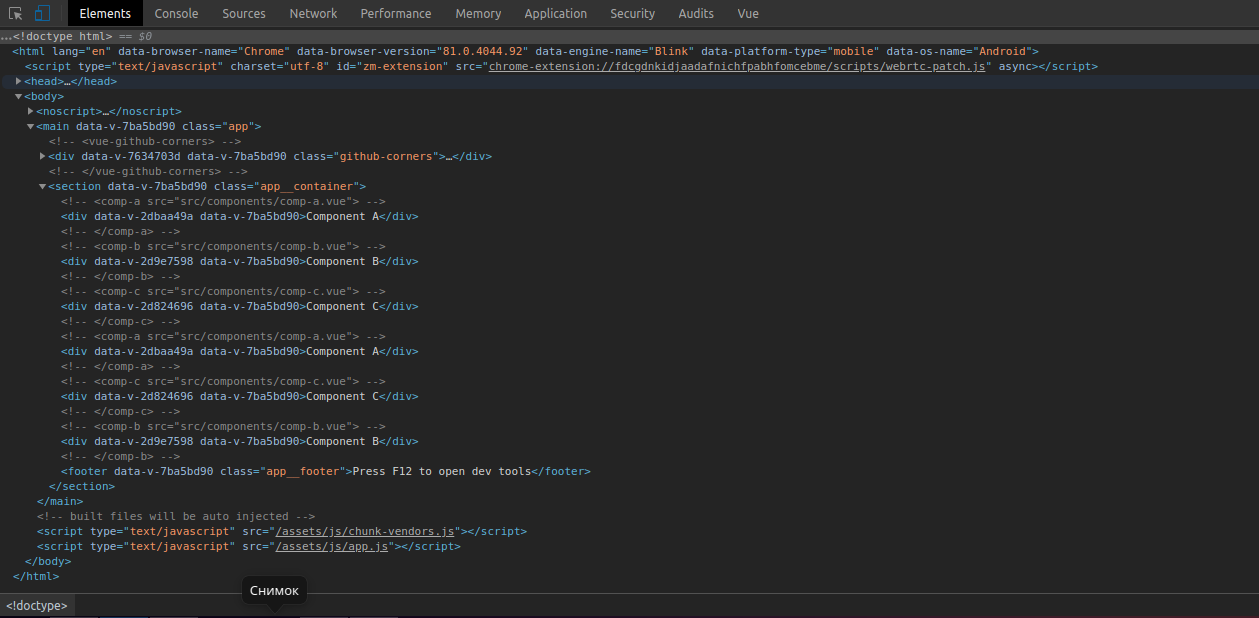Viewport: 1259px width, 618px height.
Task: Toggle the device toolbar icon
Action: (x=42, y=13)
